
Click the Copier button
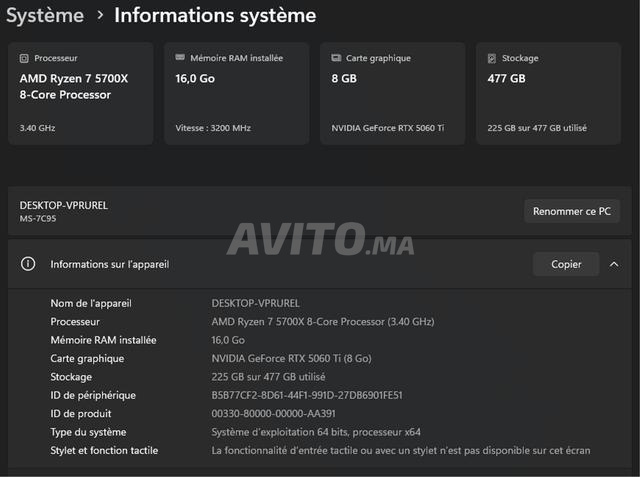coord(566,264)
